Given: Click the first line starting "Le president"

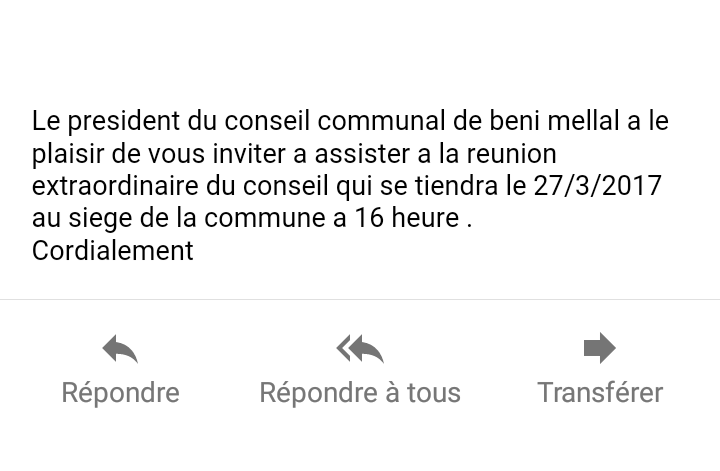Looking at the screenshot, I should point(350,121).
